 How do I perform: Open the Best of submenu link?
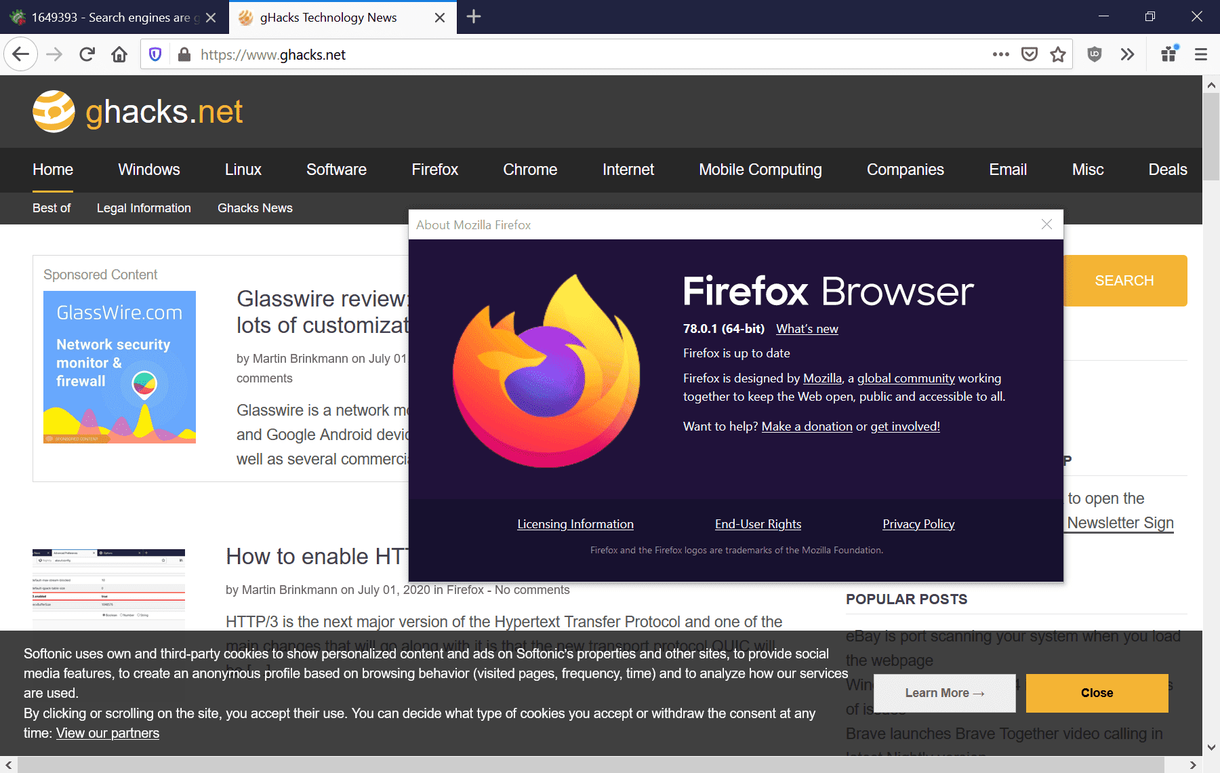(x=52, y=208)
